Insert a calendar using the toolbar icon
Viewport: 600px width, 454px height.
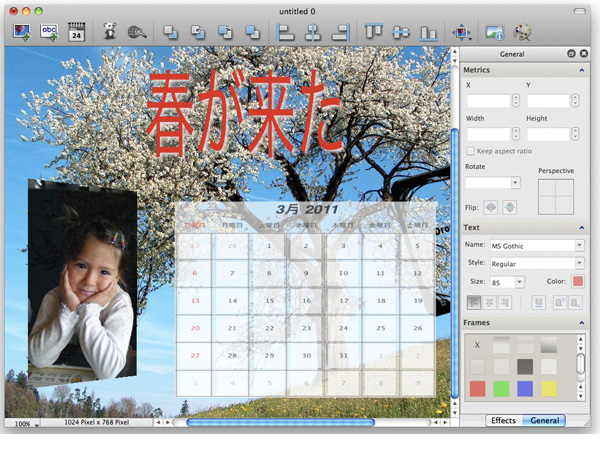coord(77,32)
